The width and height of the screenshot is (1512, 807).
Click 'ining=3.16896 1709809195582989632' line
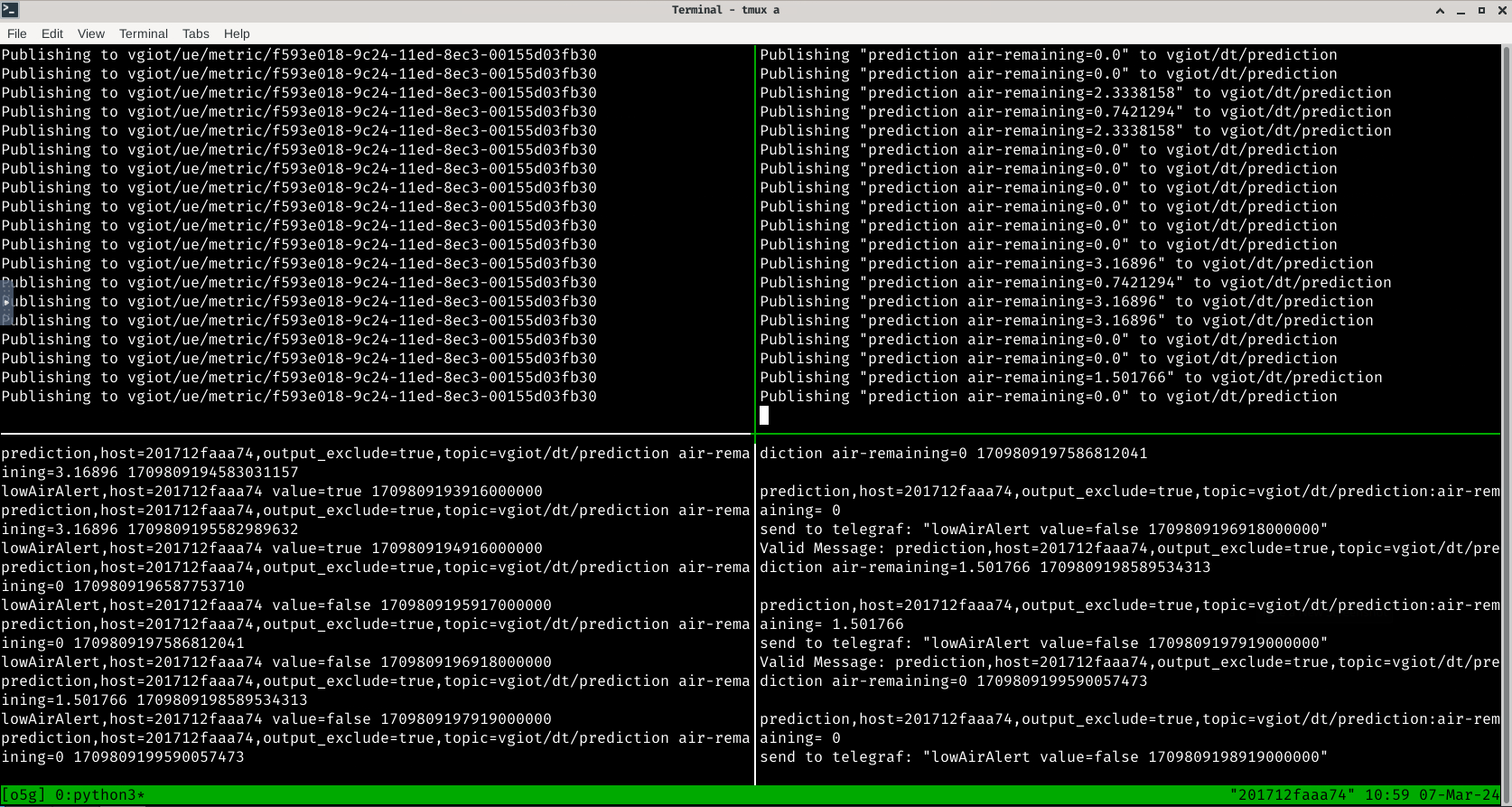tap(150, 530)
